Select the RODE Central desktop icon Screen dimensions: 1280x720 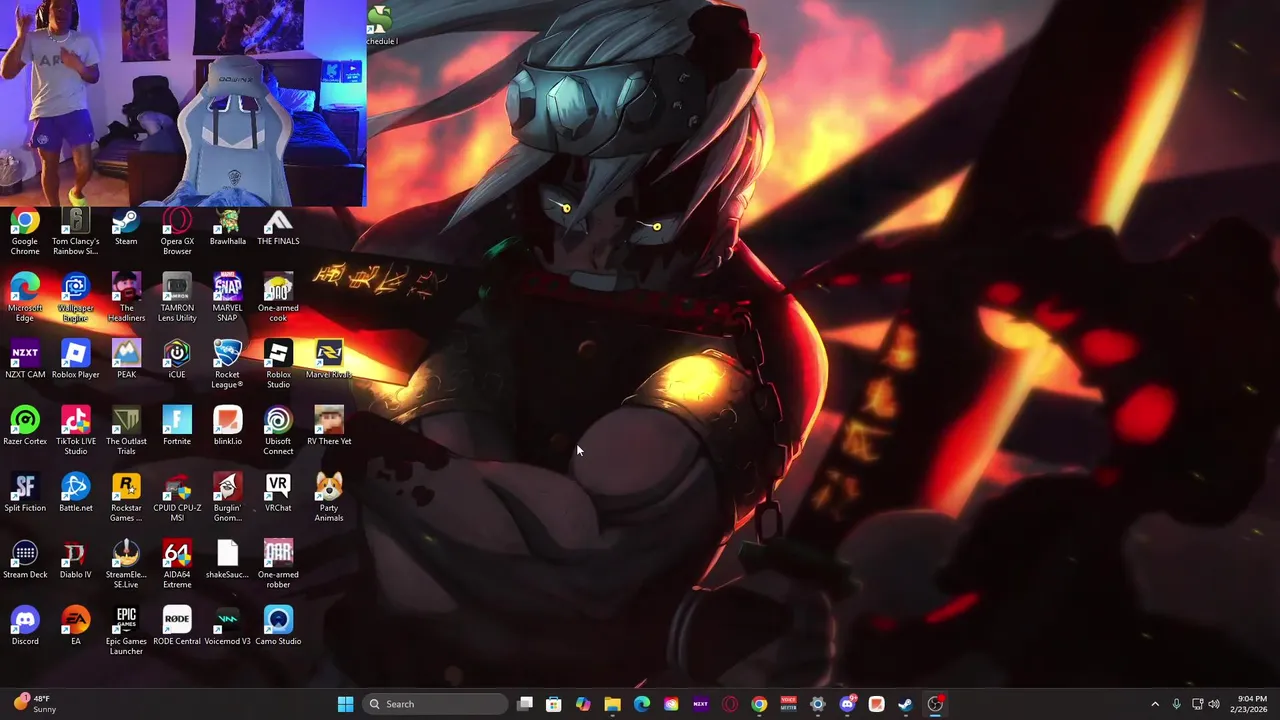177,626
